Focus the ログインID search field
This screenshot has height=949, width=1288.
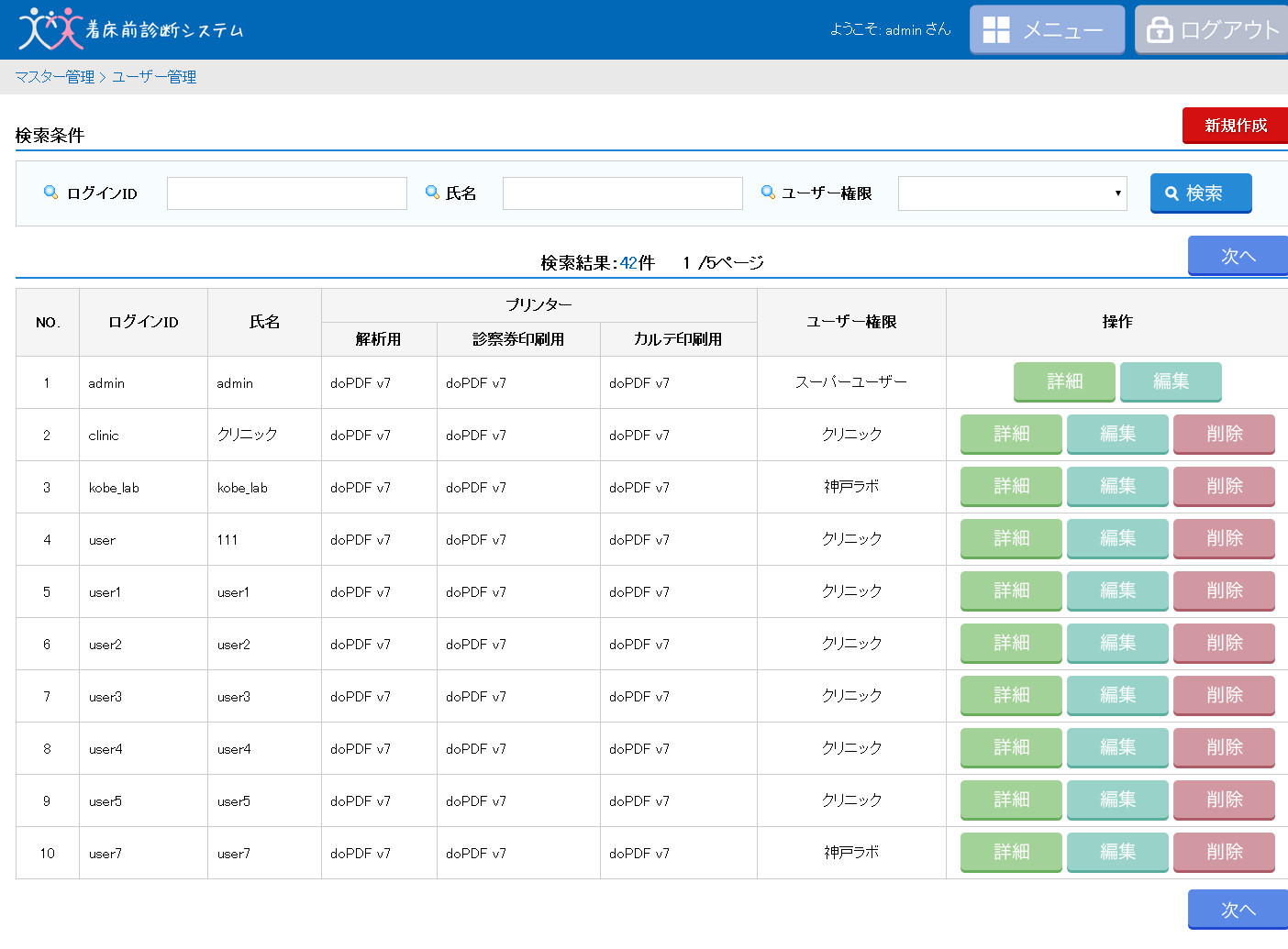(x=287, y=193)
